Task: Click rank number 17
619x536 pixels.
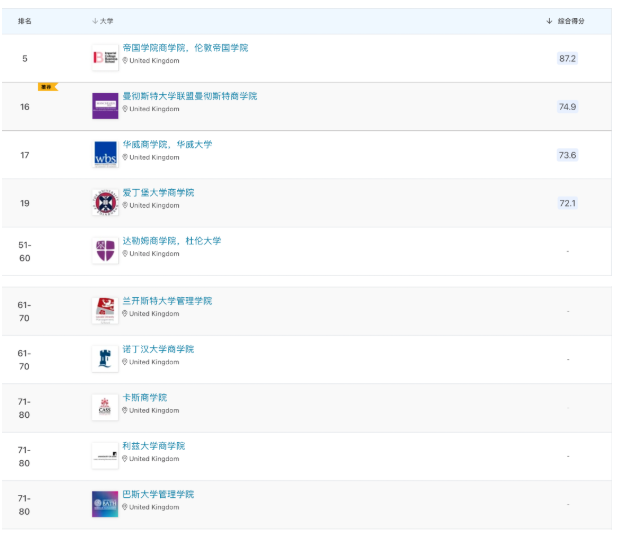Action: point(25,155)
